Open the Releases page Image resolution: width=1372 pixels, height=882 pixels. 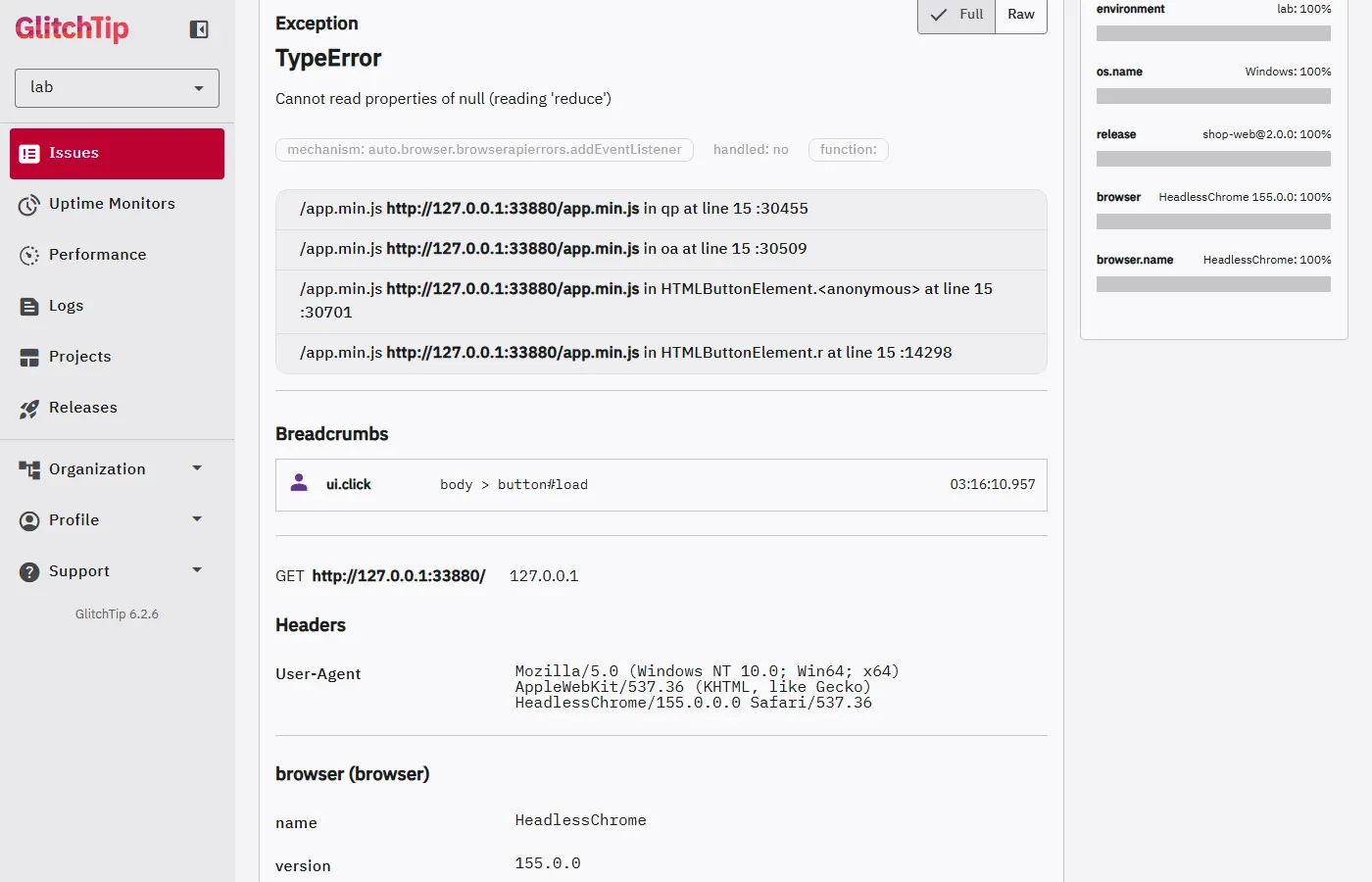click(x=117, y=408)
